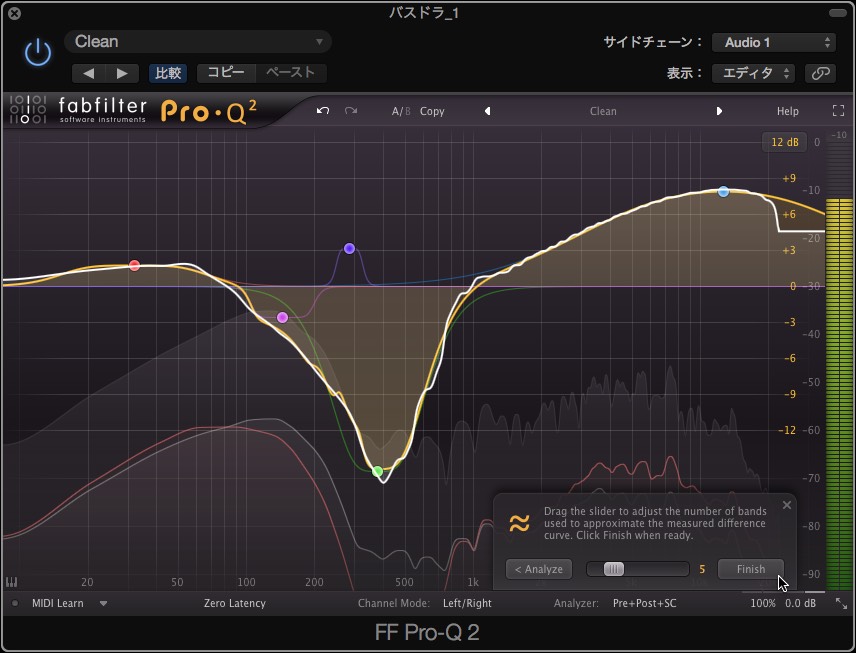Click the 100% output scale value
856x653 pixels.
pyautogui.click(x=763, y=603)
